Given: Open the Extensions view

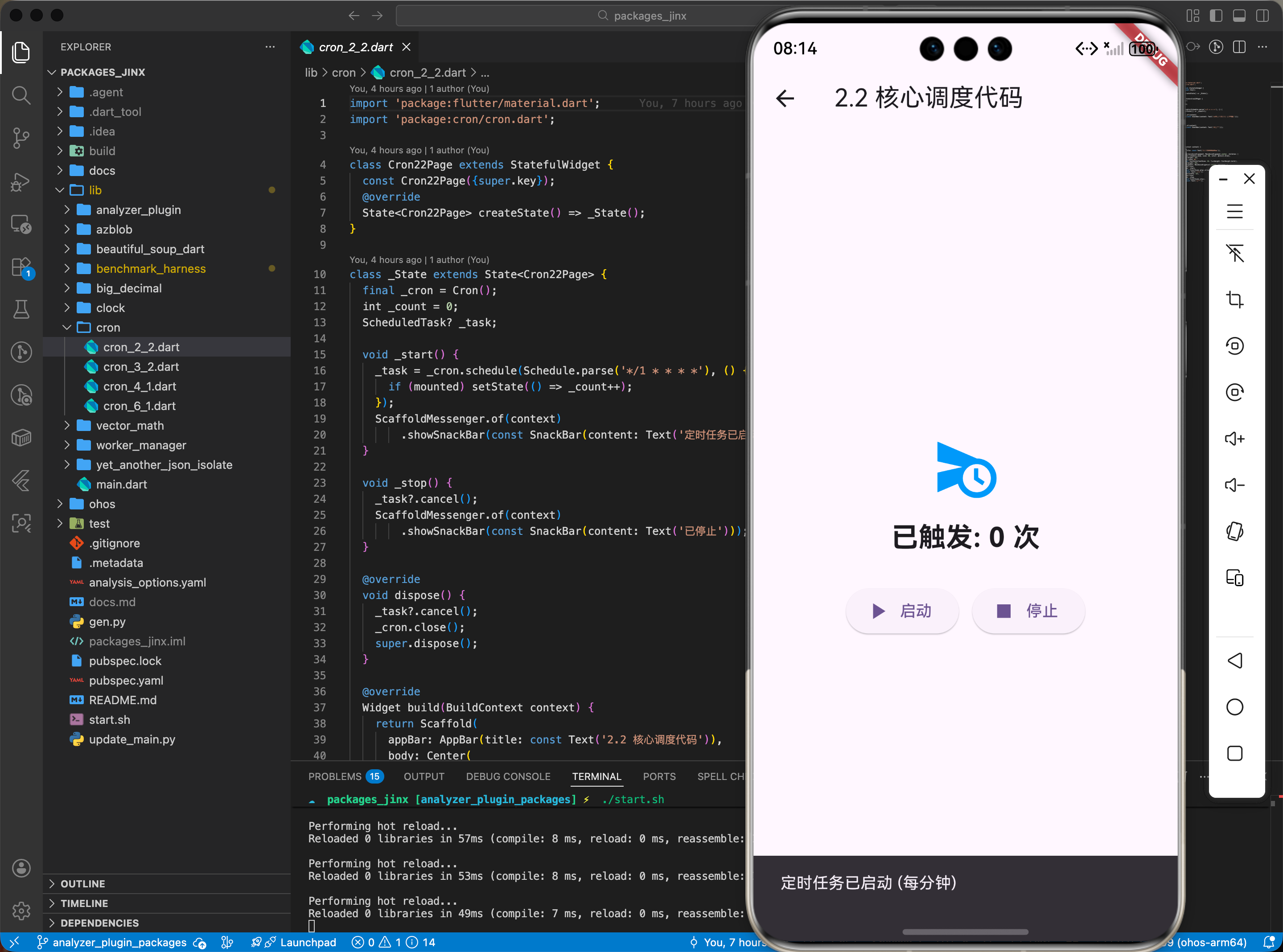Looking at the screenshot, I should 21,267.
